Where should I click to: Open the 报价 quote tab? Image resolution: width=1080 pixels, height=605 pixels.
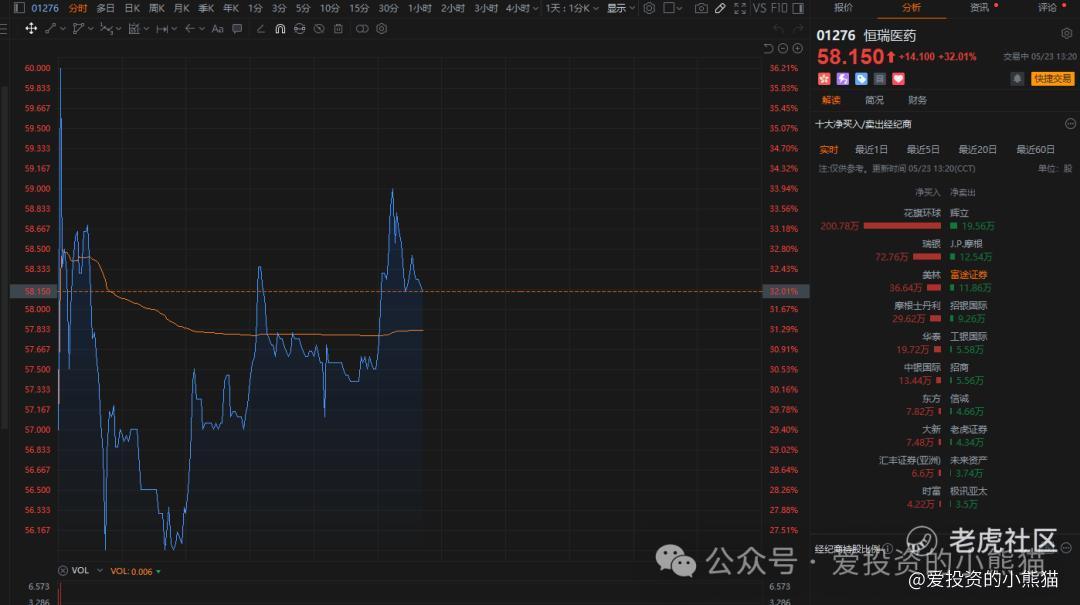pos(843,8)
